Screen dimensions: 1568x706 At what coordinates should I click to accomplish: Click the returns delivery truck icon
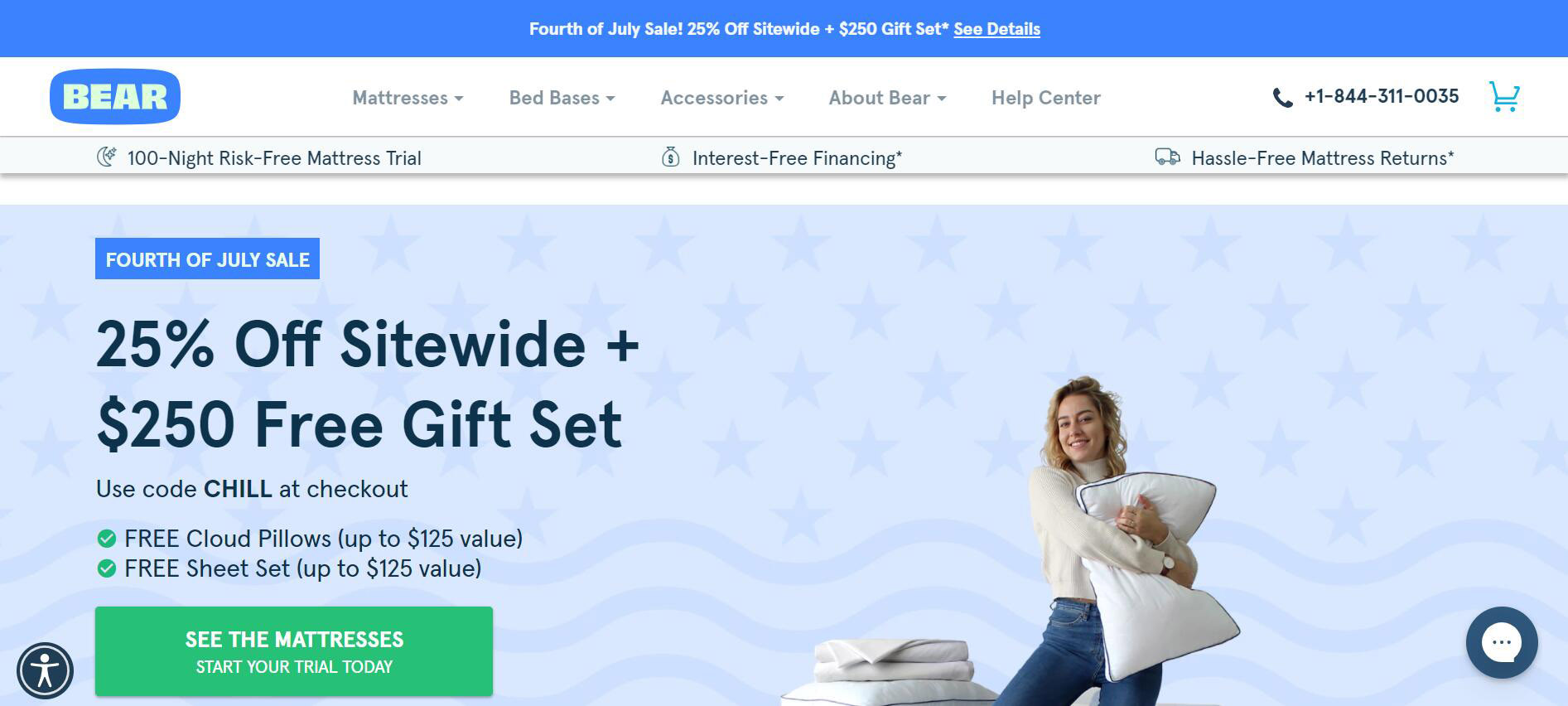coord(1168,157)
